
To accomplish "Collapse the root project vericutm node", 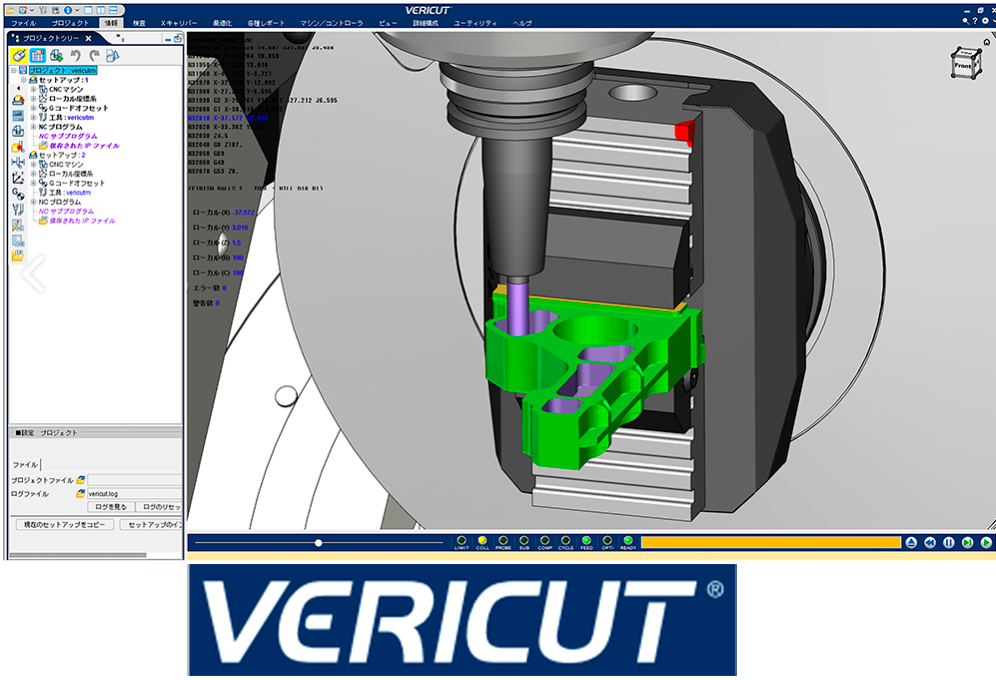I will coord(14,70).
